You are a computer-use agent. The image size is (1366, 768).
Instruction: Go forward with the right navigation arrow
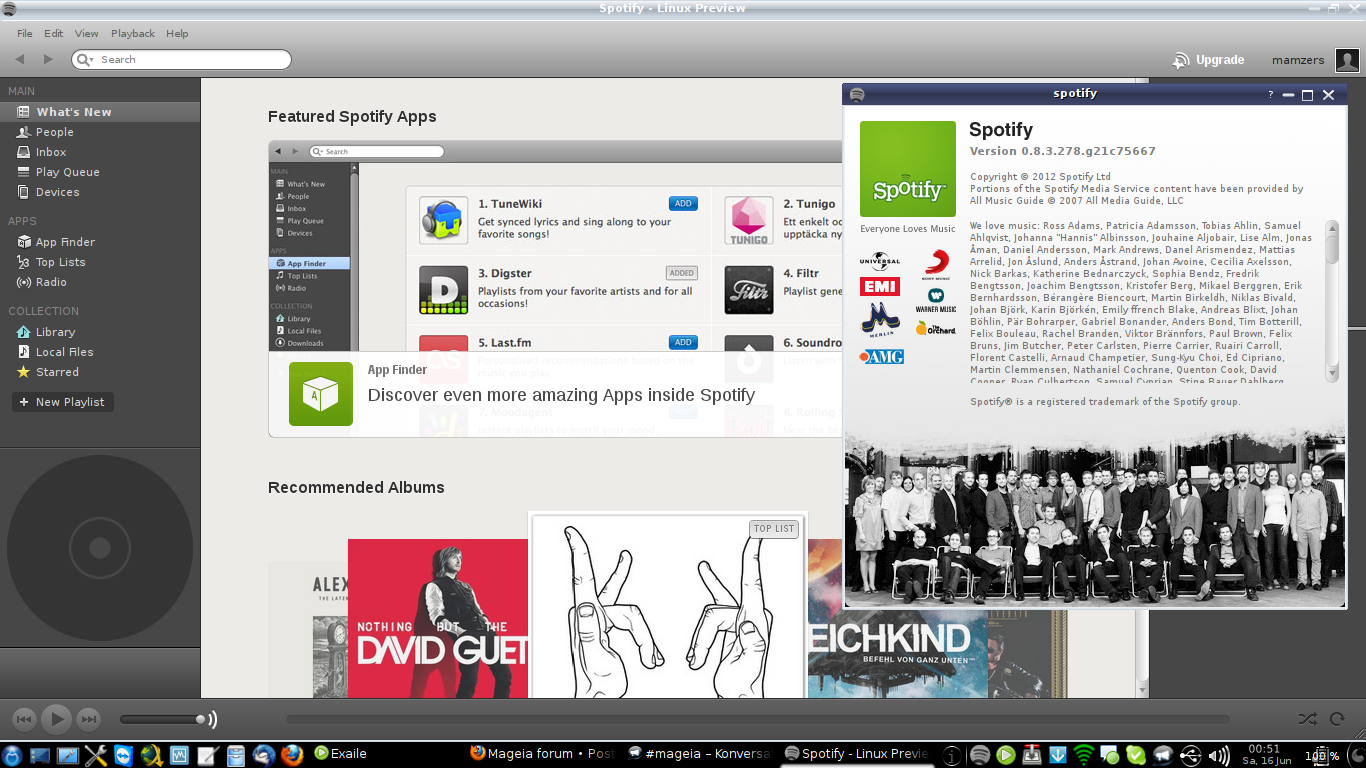pos(48,59)
